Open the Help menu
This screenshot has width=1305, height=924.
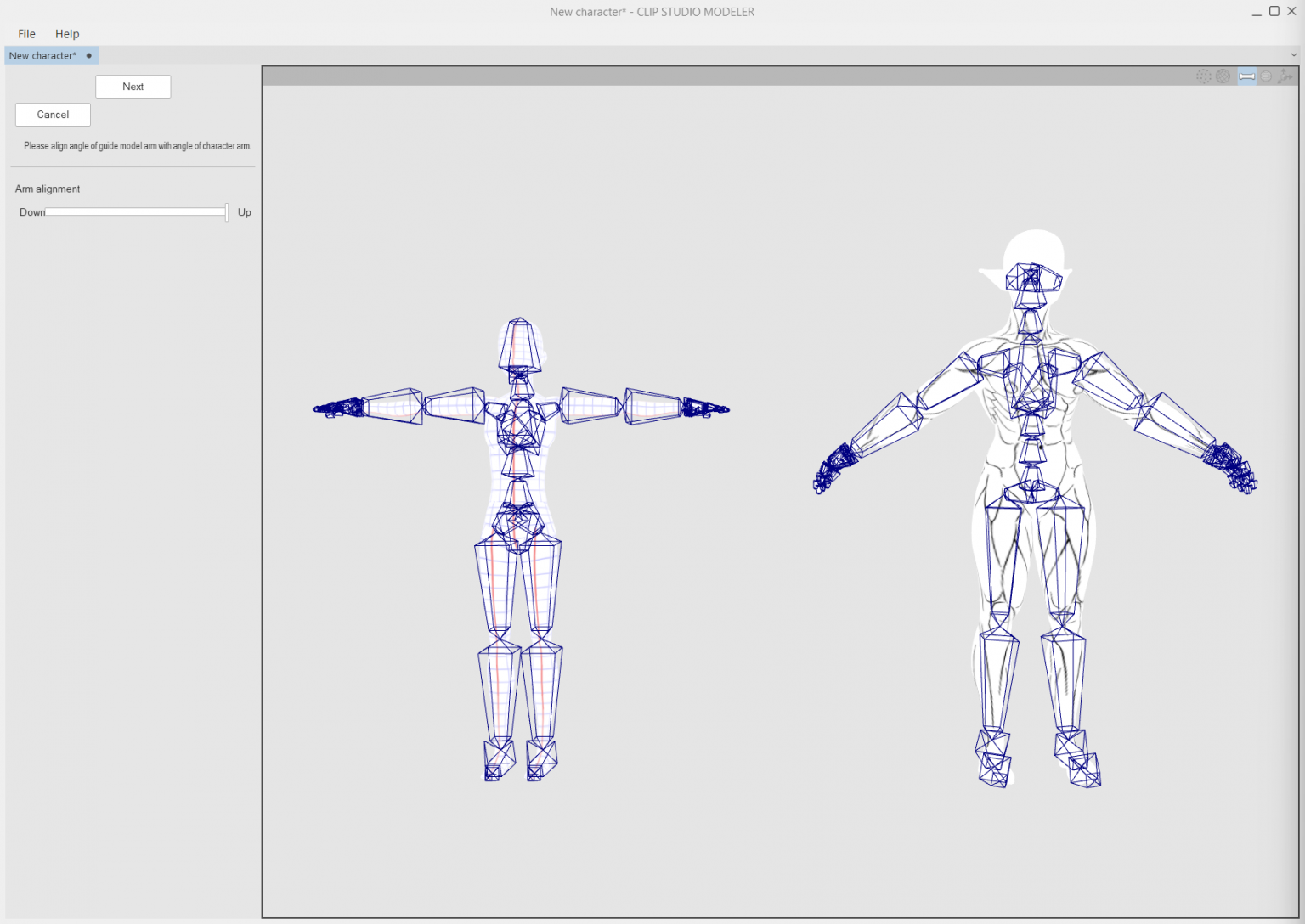tap(67, 34)
